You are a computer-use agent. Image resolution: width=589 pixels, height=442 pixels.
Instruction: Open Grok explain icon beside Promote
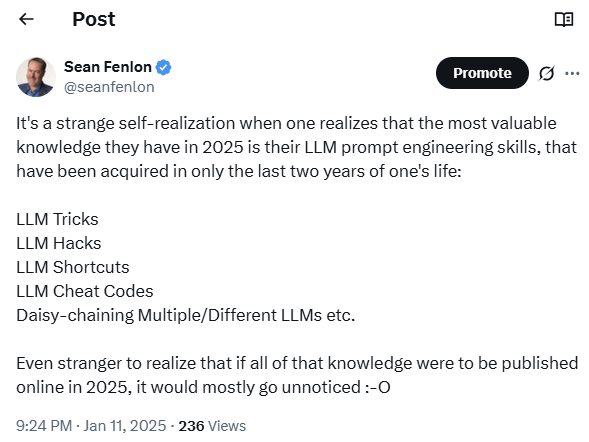pos(546,73)
